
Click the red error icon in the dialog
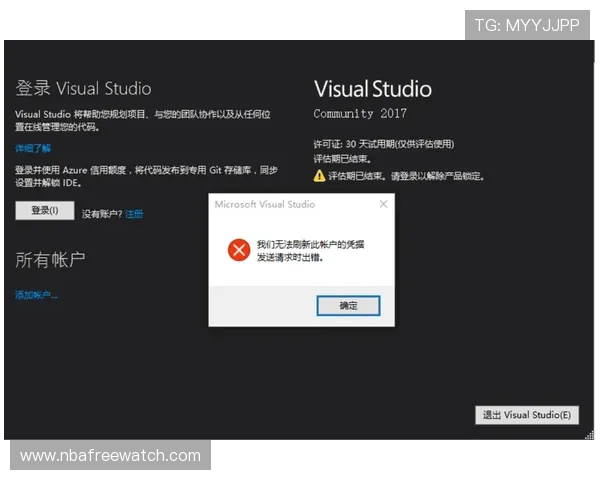[239, 250]
